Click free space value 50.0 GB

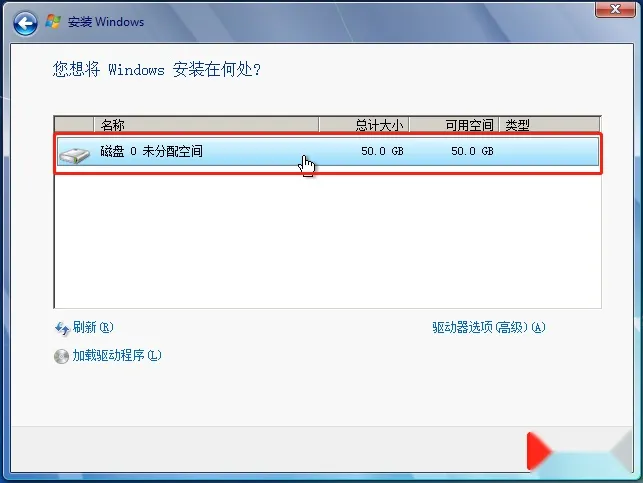point(472,151)
